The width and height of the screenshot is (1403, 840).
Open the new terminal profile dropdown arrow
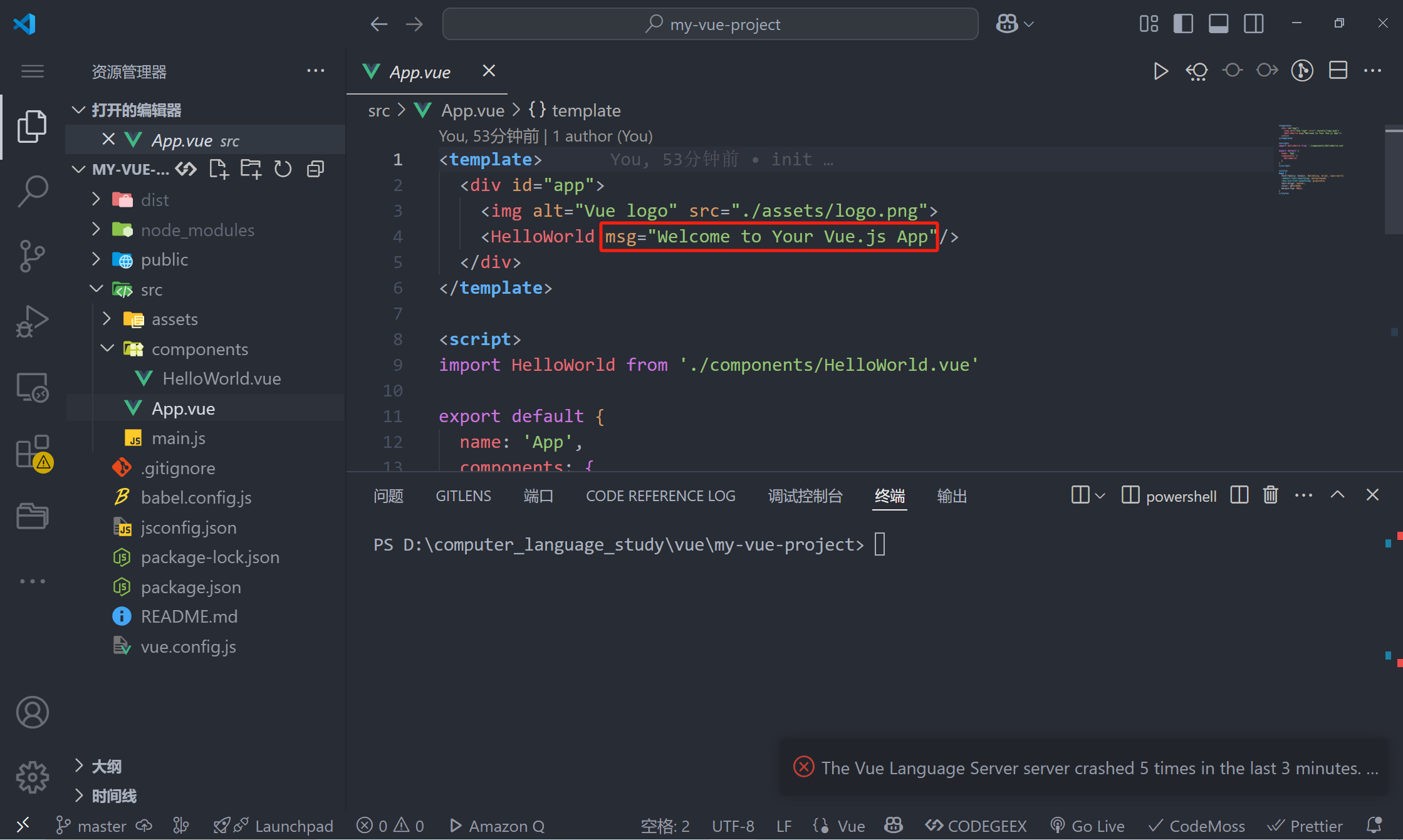pos(1100,496)
